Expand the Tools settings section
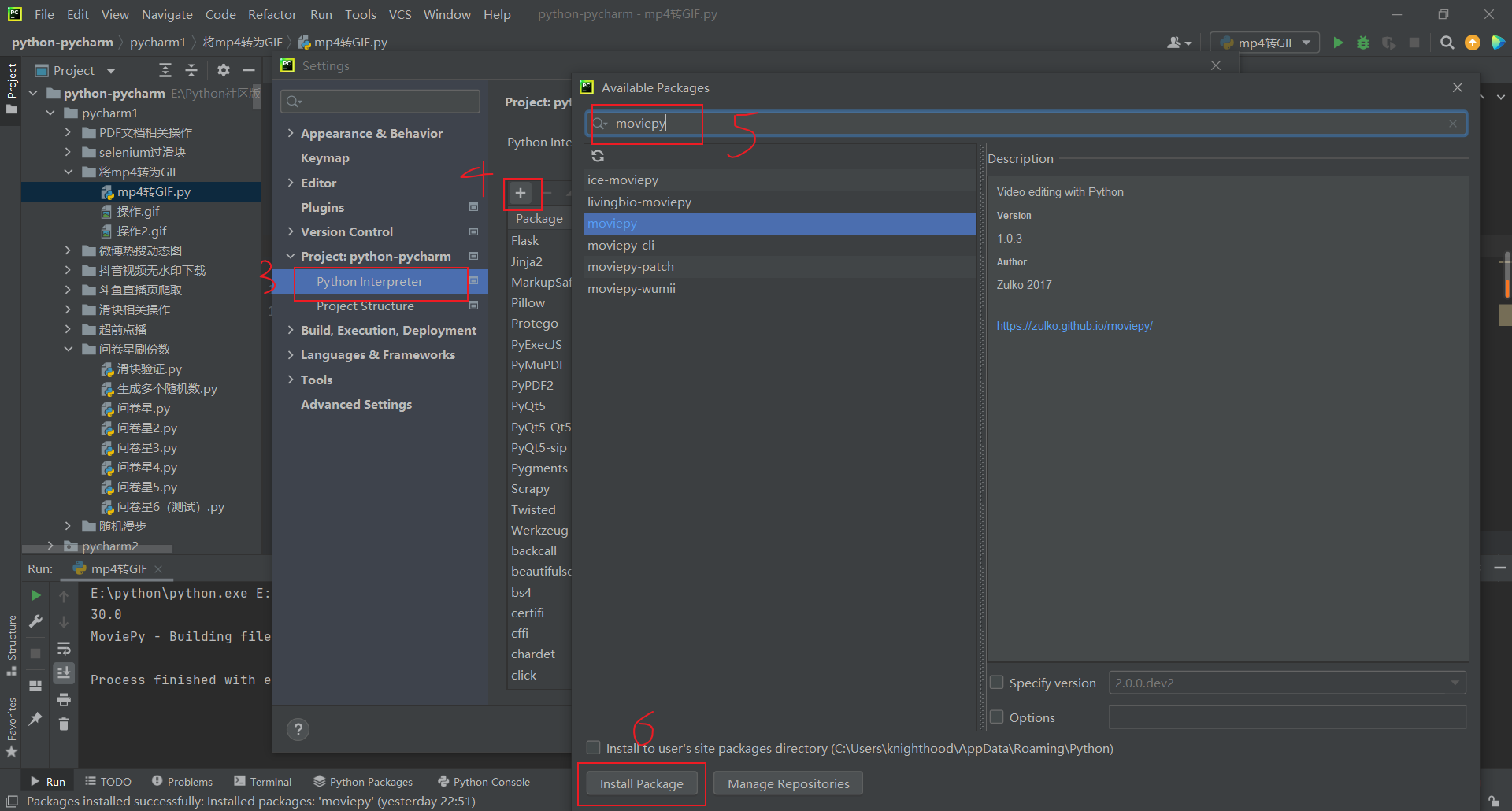The height and width of the screenshot is (811, 1512). pos(291,380)
